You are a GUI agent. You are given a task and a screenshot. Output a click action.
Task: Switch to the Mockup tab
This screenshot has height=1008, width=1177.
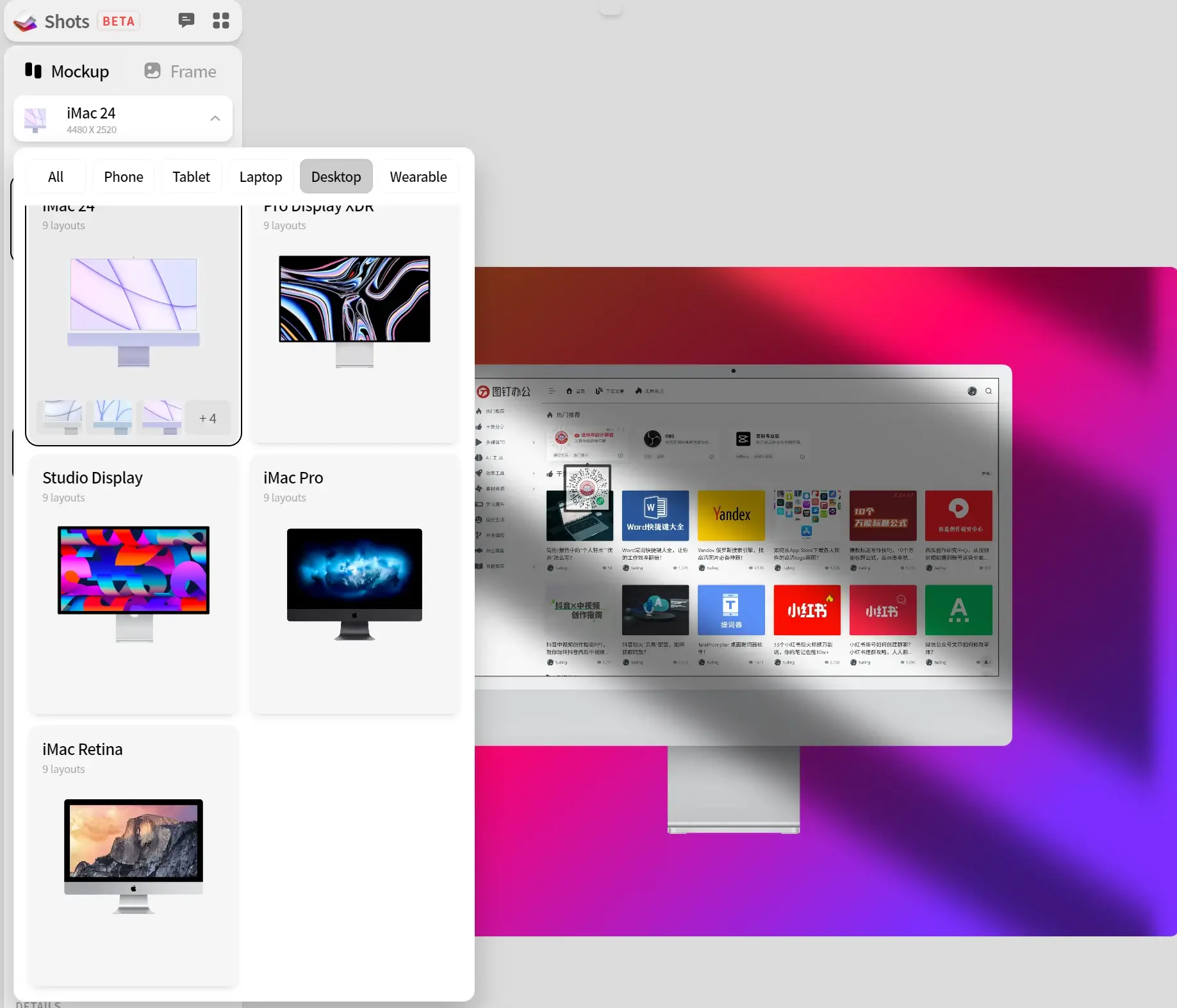[x=67, y=71]
